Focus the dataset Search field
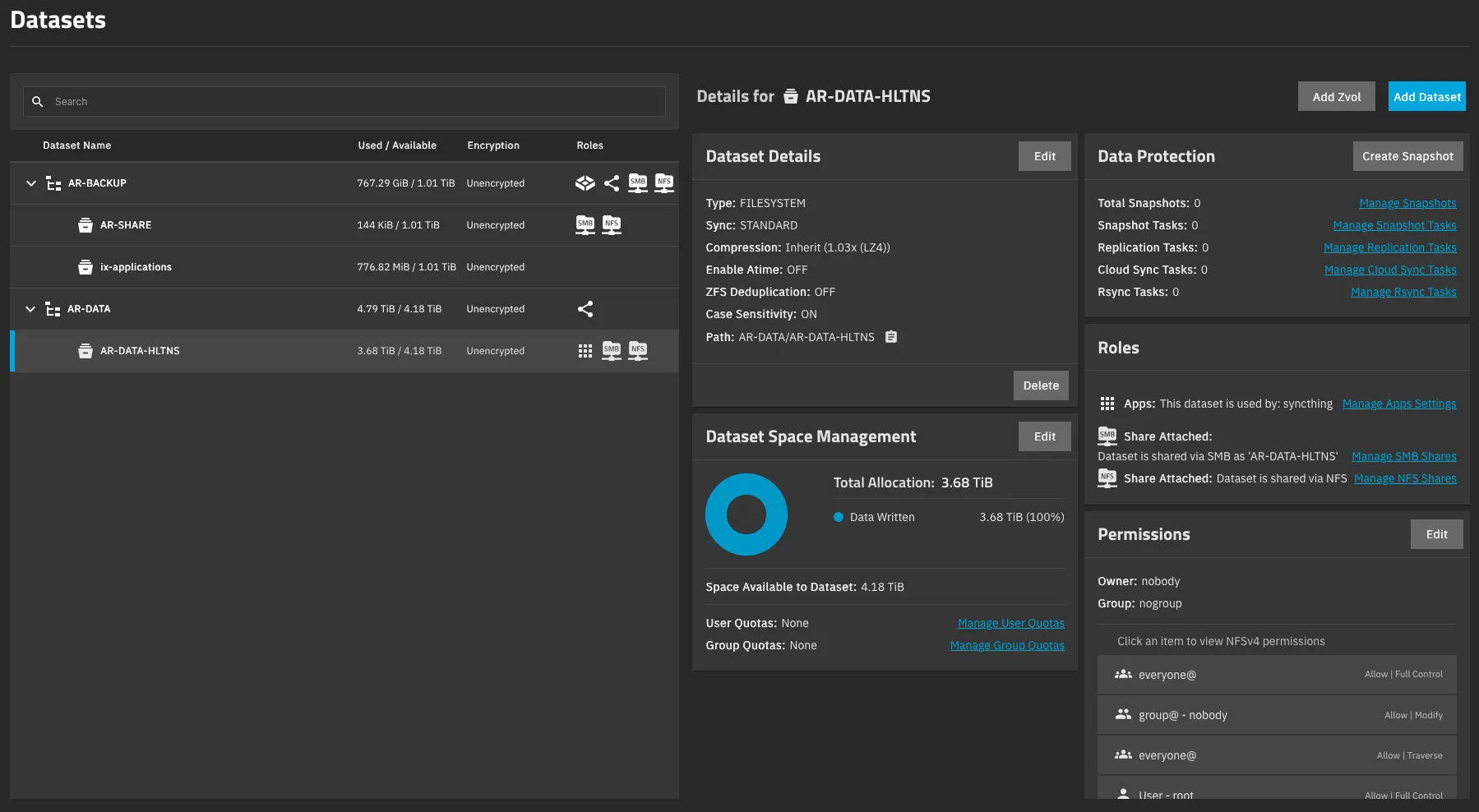Screen dimensions: 1479x812 tap(354, 102)
